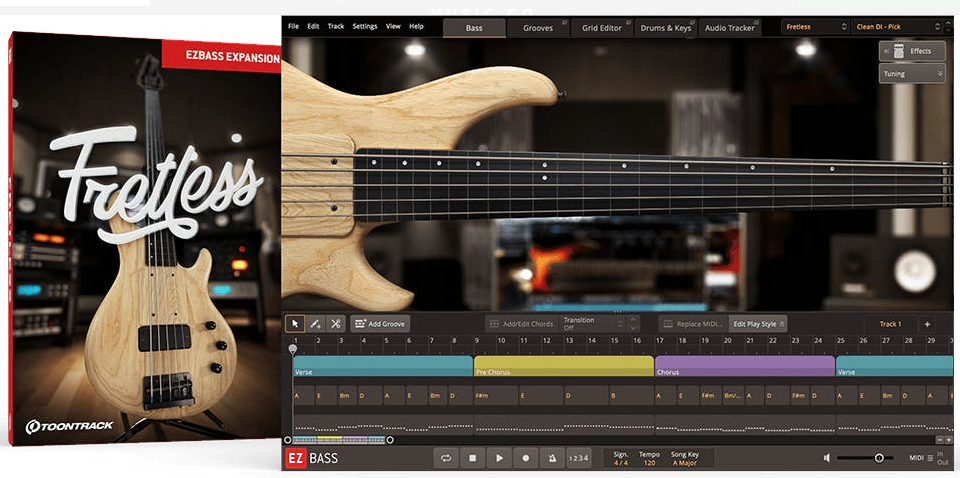The width and height of the screenshot is (960, 478).
Task: Click the Add Groove button
Action: tap(380, 324)
